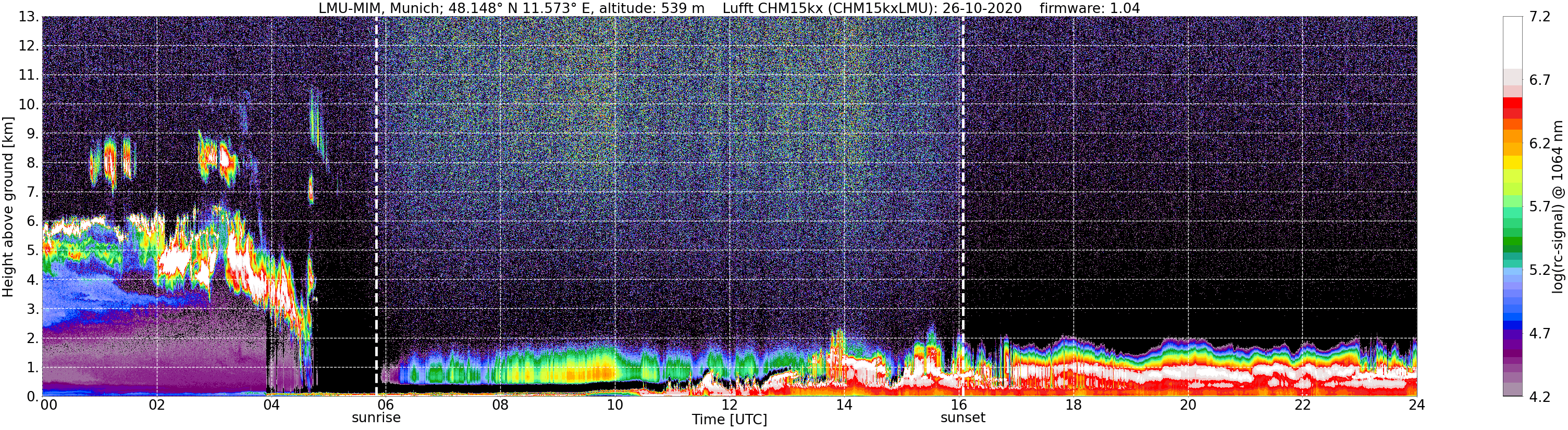Image resolution: width=1568 pixels, height=430 pixels.
Task: Click the colorbar label 'log(rc-signal) @ 1064 nm'
Action: (1557, 207)
